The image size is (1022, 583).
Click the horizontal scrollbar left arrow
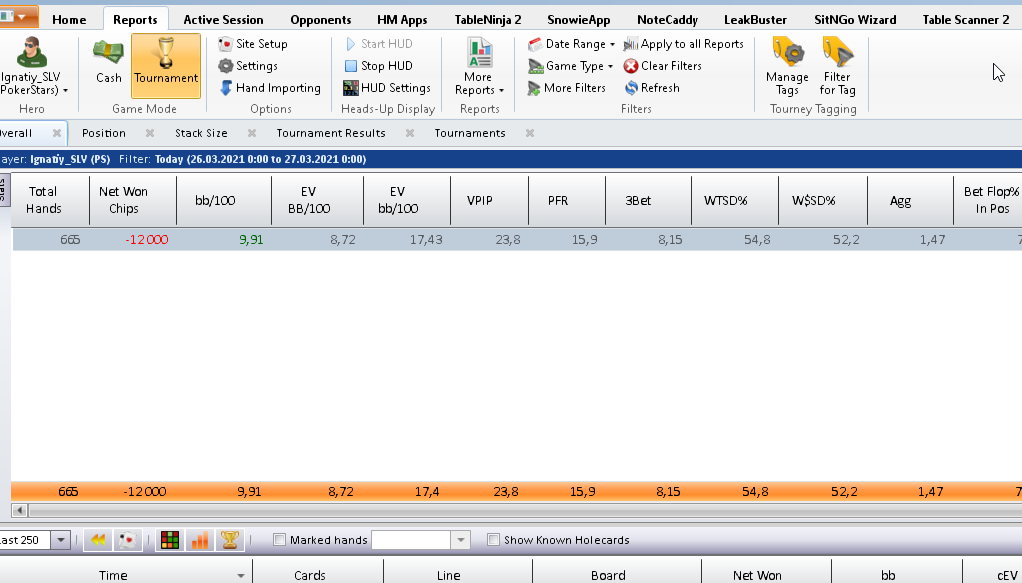coord(20,511)
